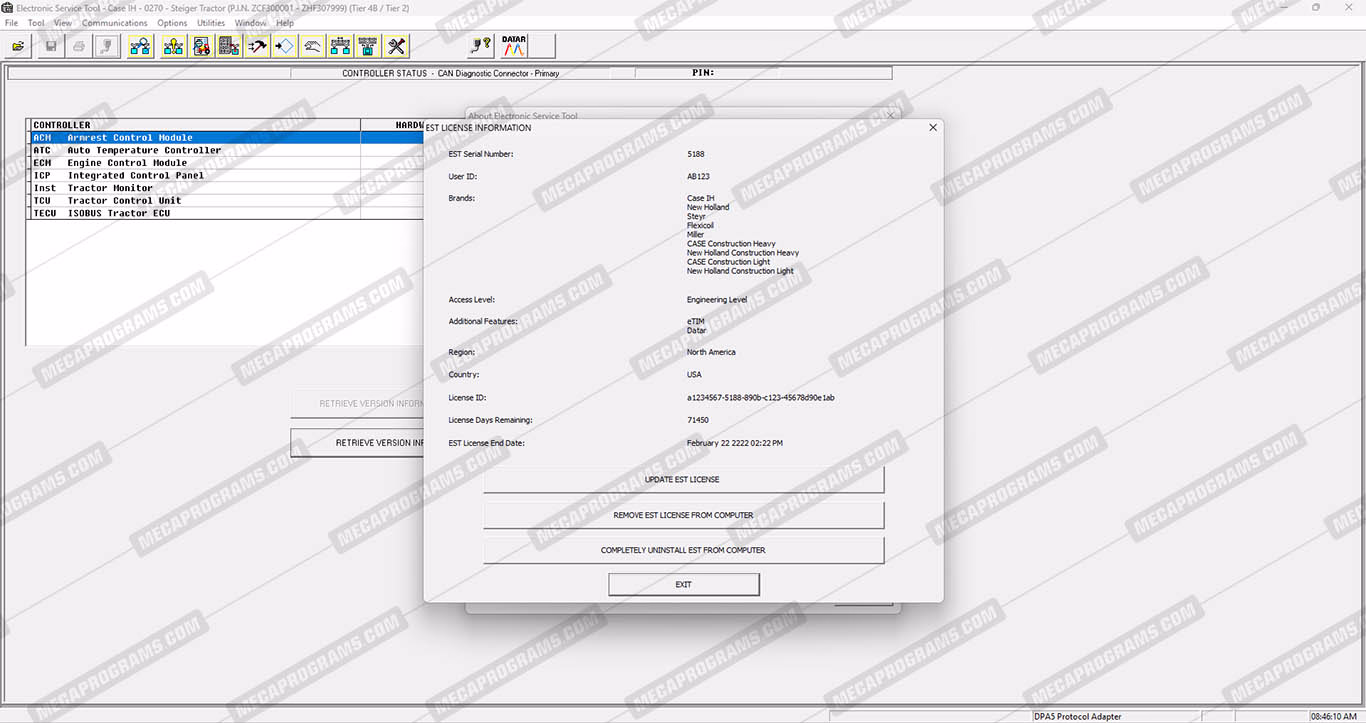Open the crossed wrench and screwdriver tool
The image size is (1366, 723).
[x=397, y=46]
